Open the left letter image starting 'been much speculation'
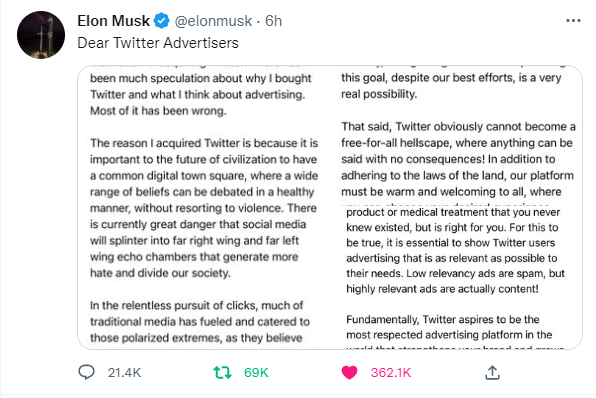The width and height of the screenshot is (596, 398). click(204, 207)
